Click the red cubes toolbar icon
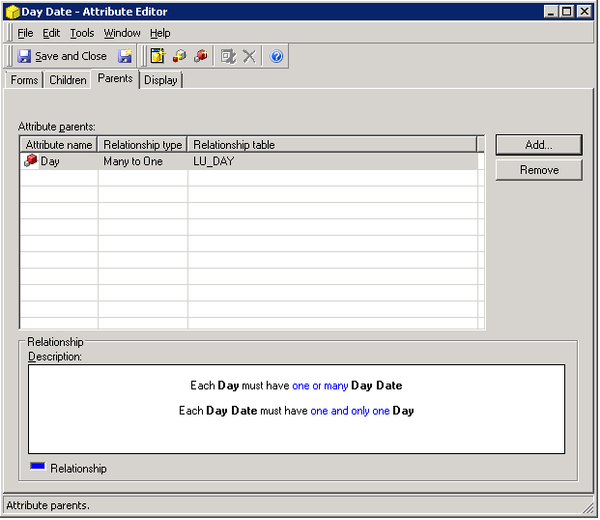600x520 pixels. (201, 56)
